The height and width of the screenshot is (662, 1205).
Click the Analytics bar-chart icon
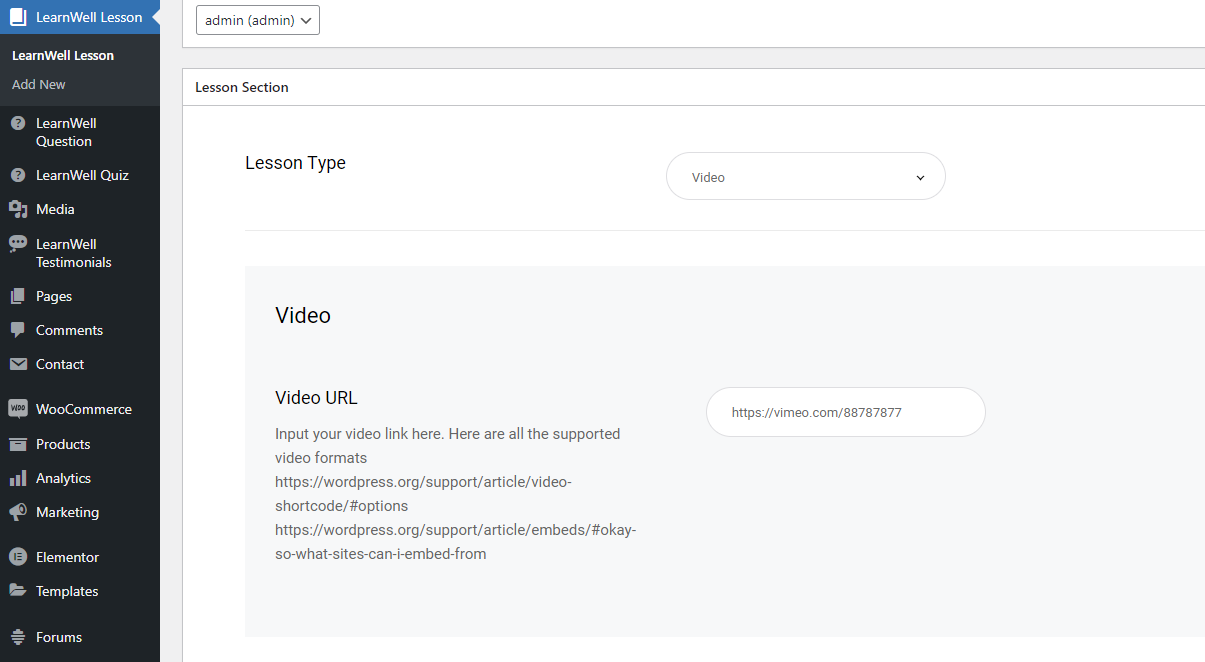click(17, 478)
